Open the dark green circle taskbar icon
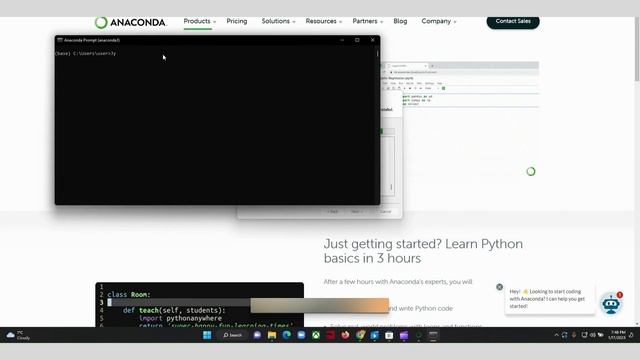This screenshot has width=640, height=360. (x=418, y=335)
